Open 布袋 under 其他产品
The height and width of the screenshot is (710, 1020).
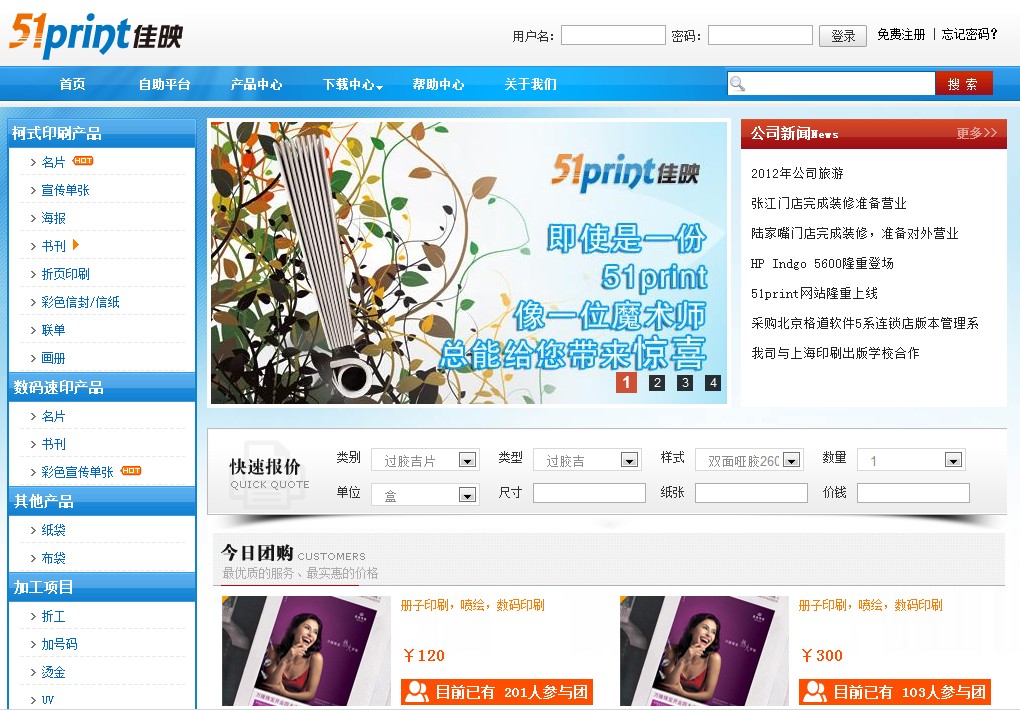pos(53,558)
